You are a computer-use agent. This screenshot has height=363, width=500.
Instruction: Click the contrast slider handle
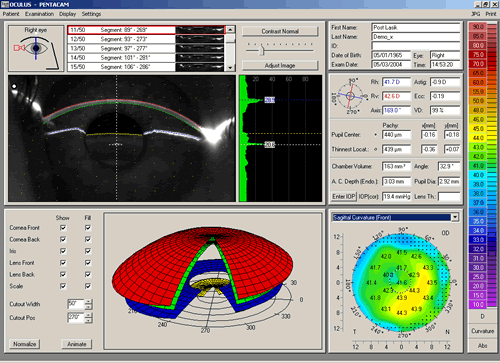[262, 51]
